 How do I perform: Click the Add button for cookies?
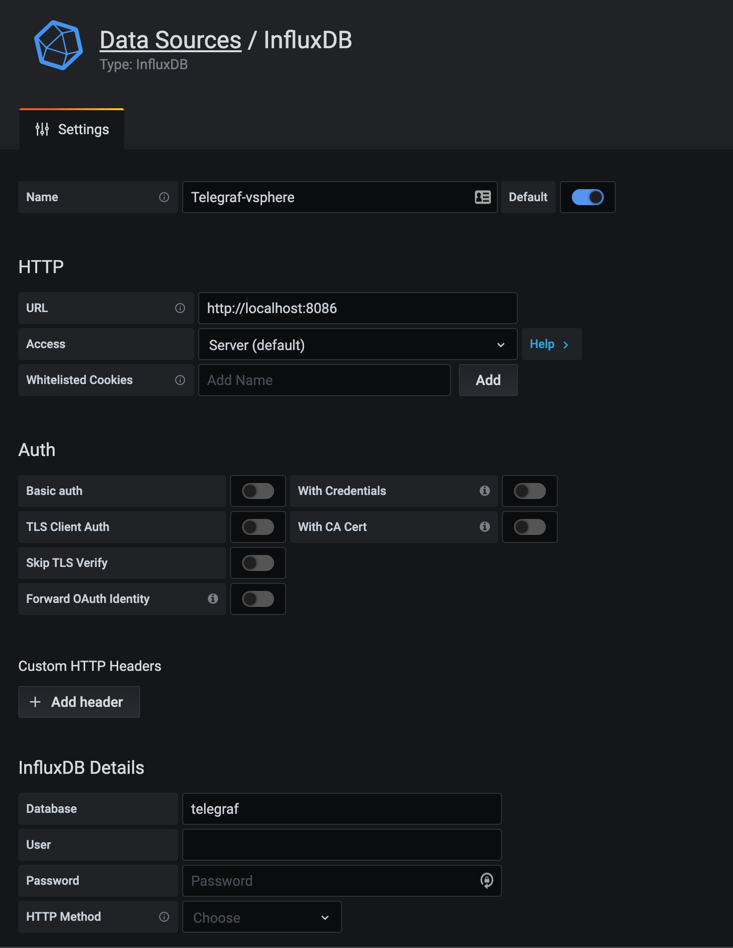(x=488, y=380)
